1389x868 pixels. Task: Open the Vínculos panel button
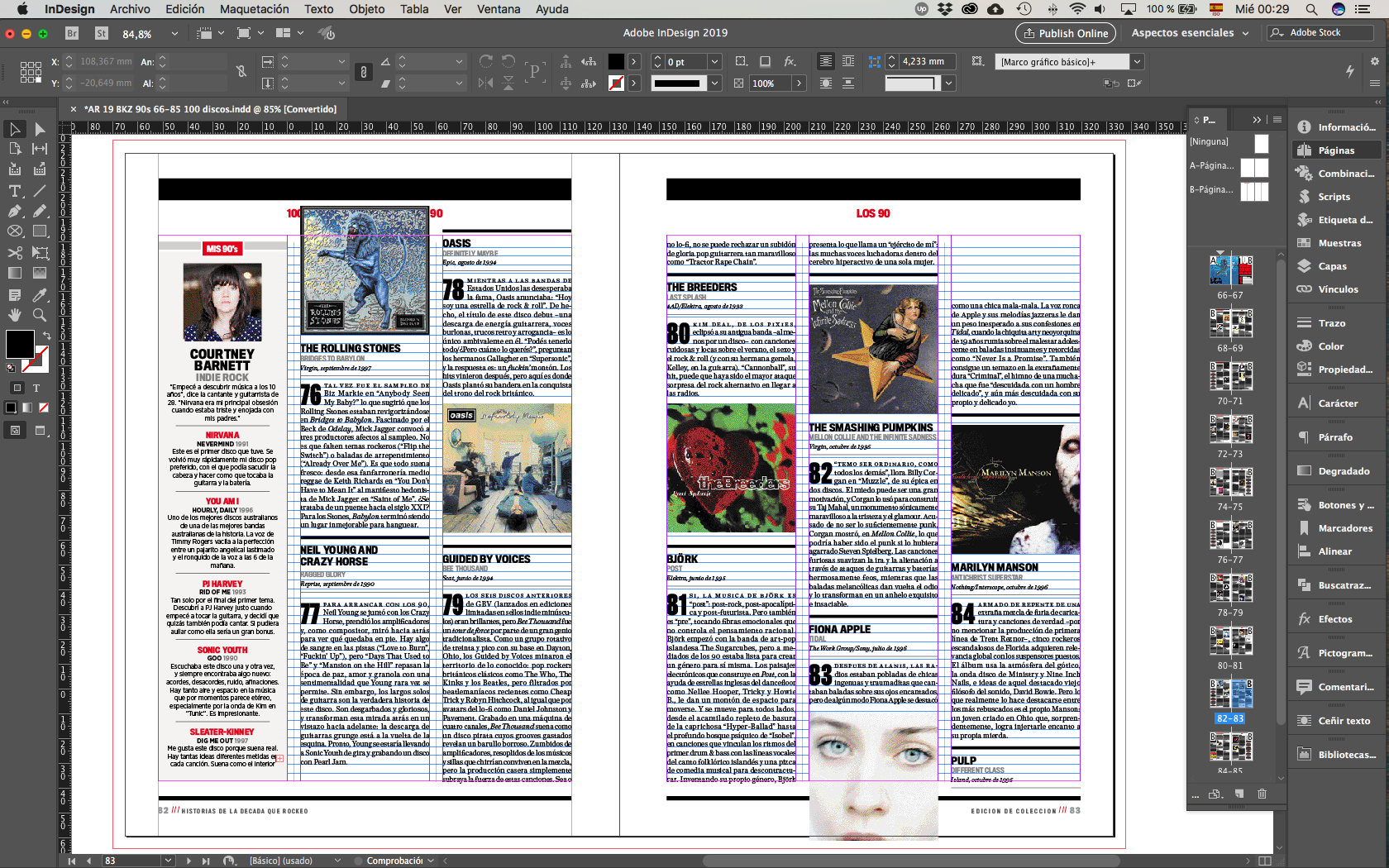1336,289
